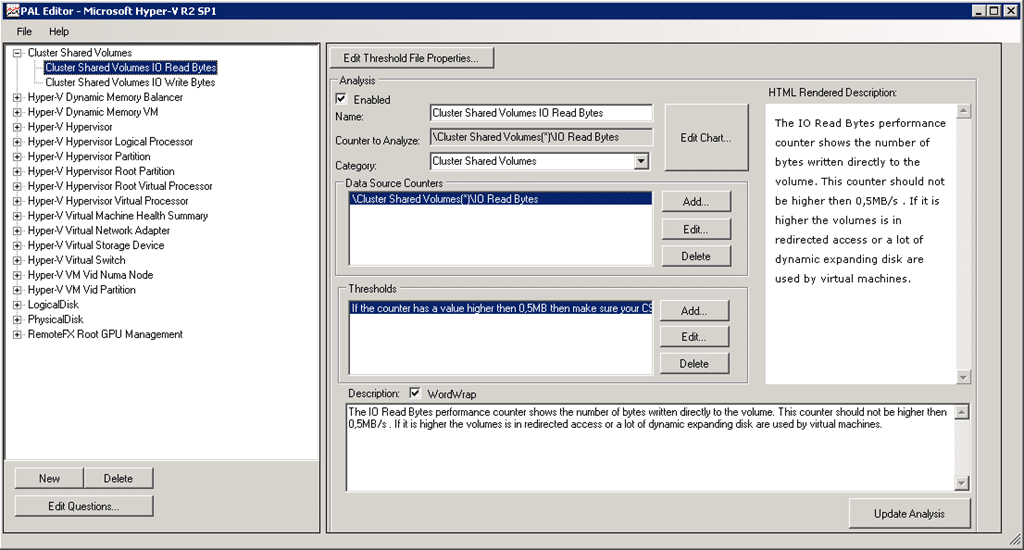Add a new Threshold
The width and height of the screenshot is (1024, 550).
[694, 311]
